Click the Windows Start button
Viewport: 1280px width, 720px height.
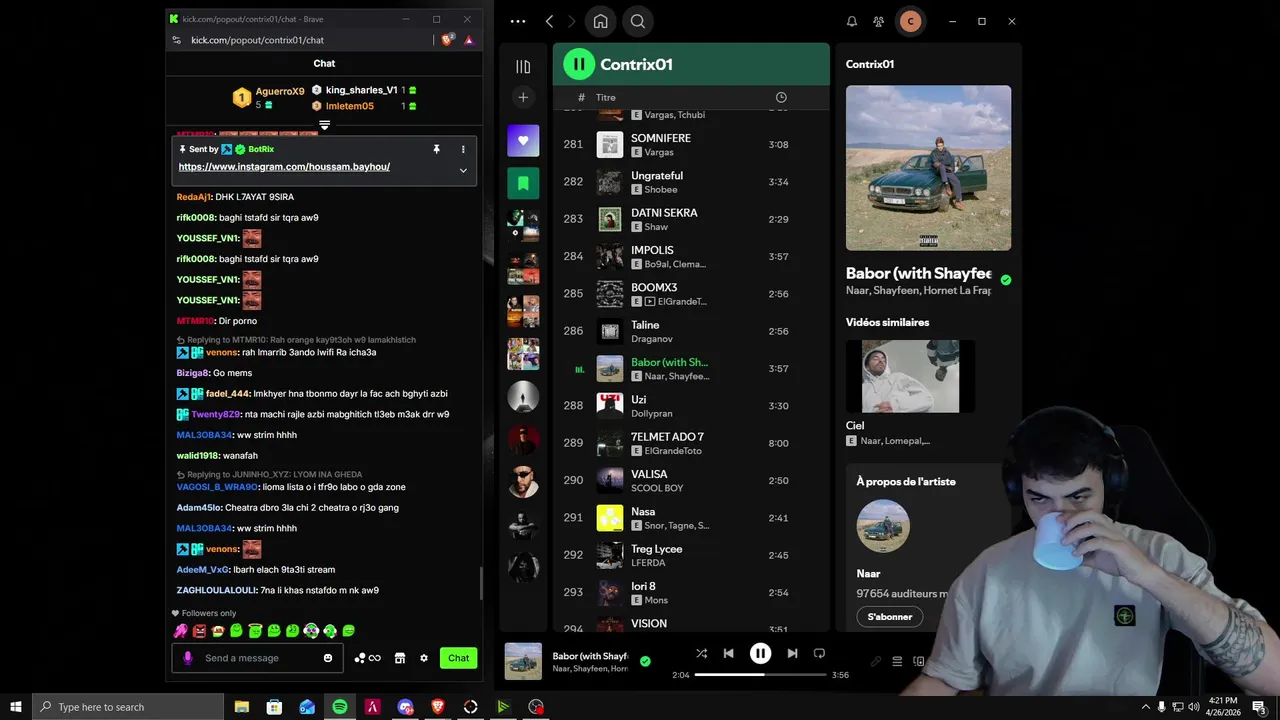15,707
